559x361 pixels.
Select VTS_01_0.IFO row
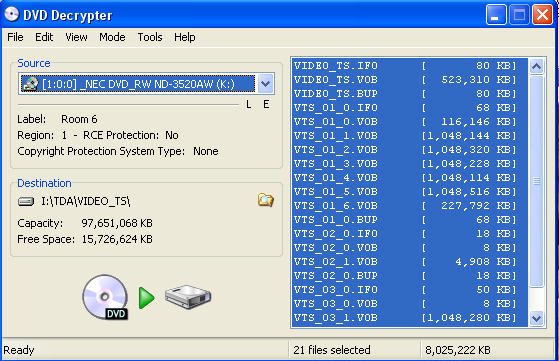tap(410, 108)
